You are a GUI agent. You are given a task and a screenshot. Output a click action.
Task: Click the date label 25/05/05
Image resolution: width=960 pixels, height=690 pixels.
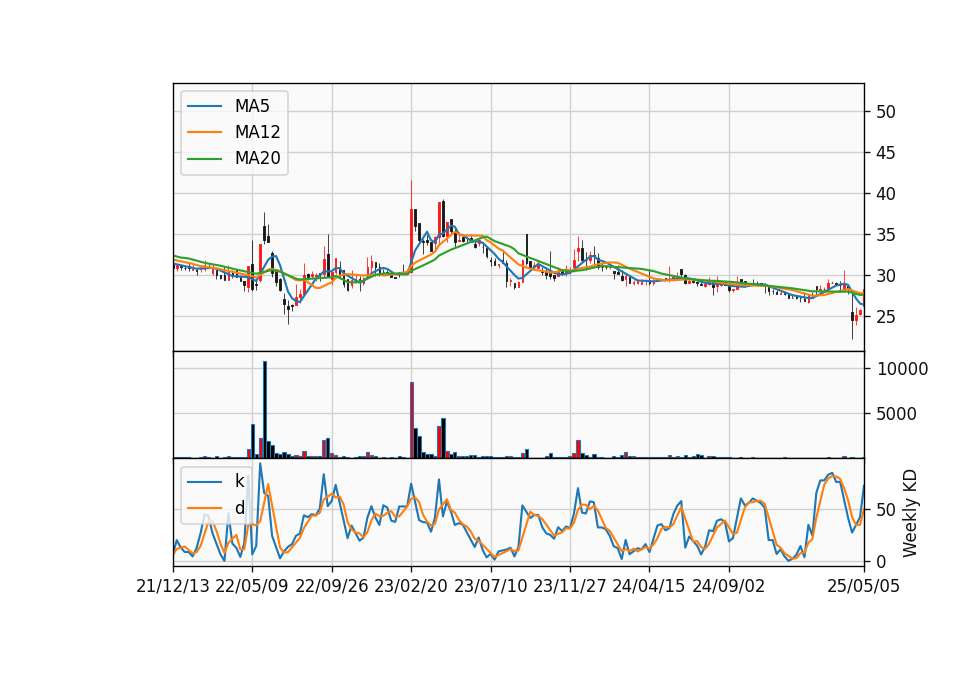pyautogui.click(x=864, y=586)
